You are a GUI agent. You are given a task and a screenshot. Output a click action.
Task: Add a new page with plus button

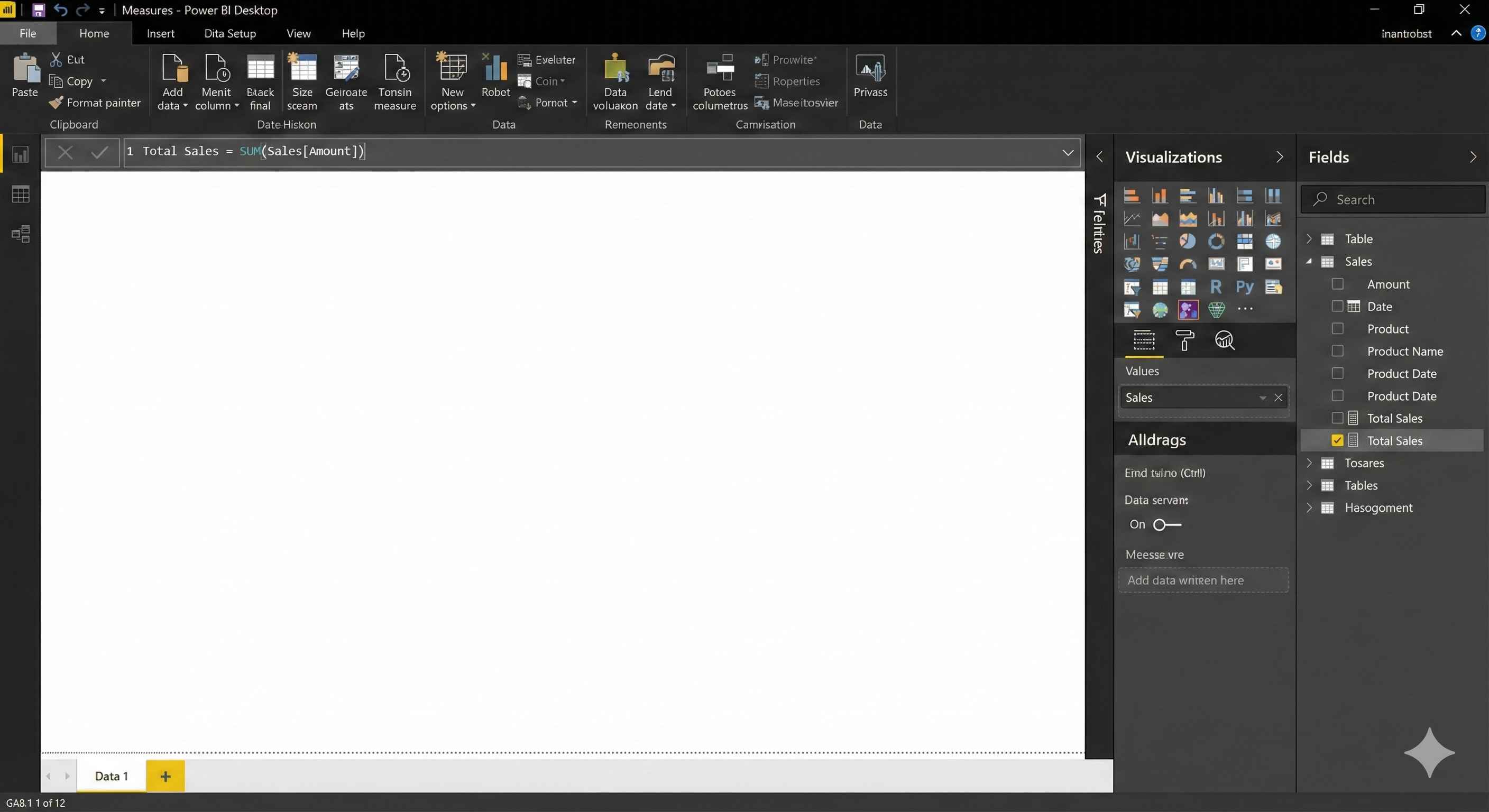[x=166, y=776]
